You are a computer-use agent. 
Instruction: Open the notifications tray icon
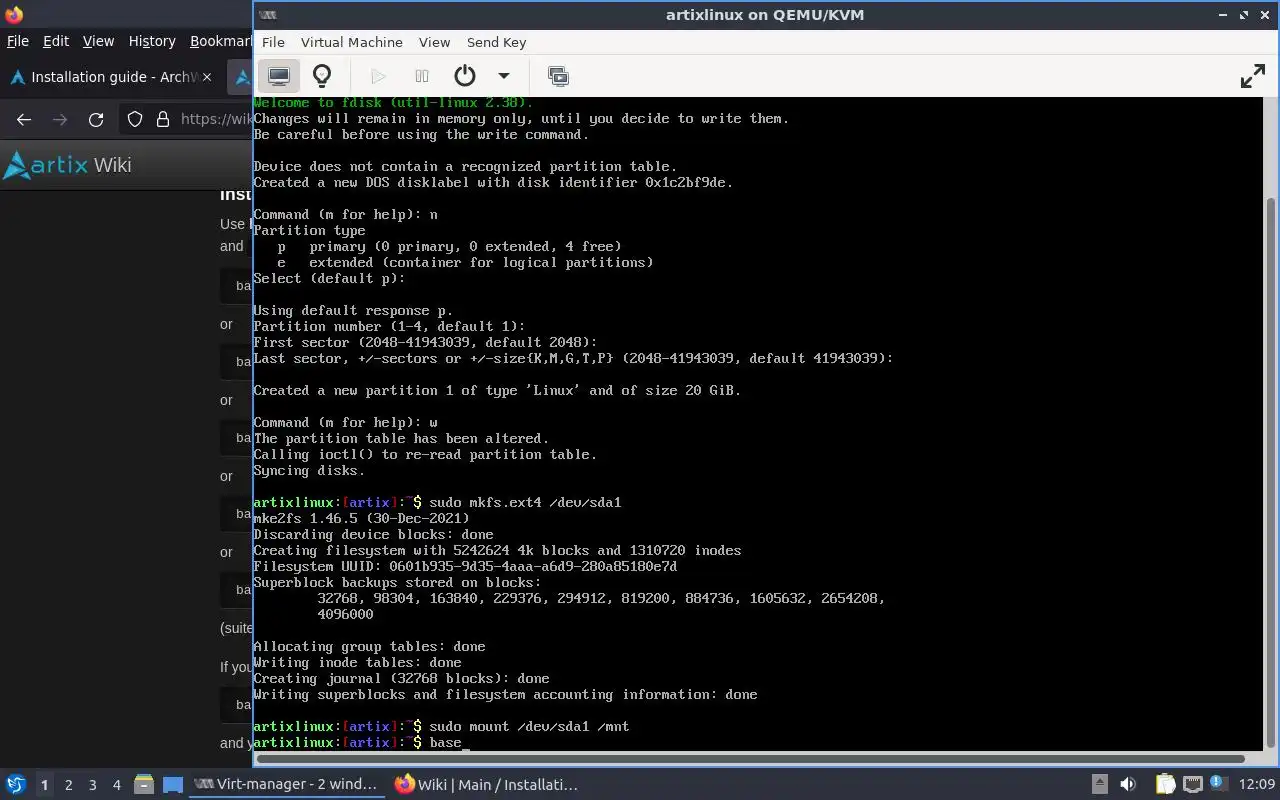1218,783
